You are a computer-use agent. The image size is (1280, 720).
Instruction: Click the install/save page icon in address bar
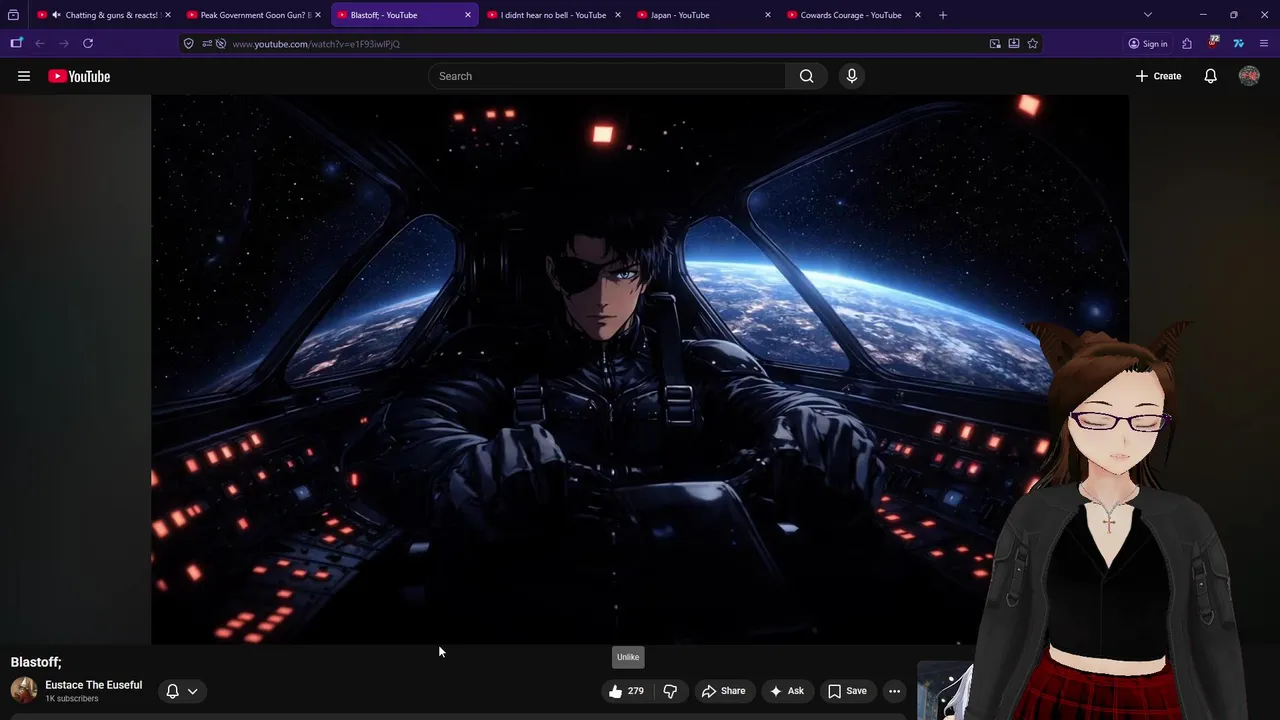click(1014, 43)
